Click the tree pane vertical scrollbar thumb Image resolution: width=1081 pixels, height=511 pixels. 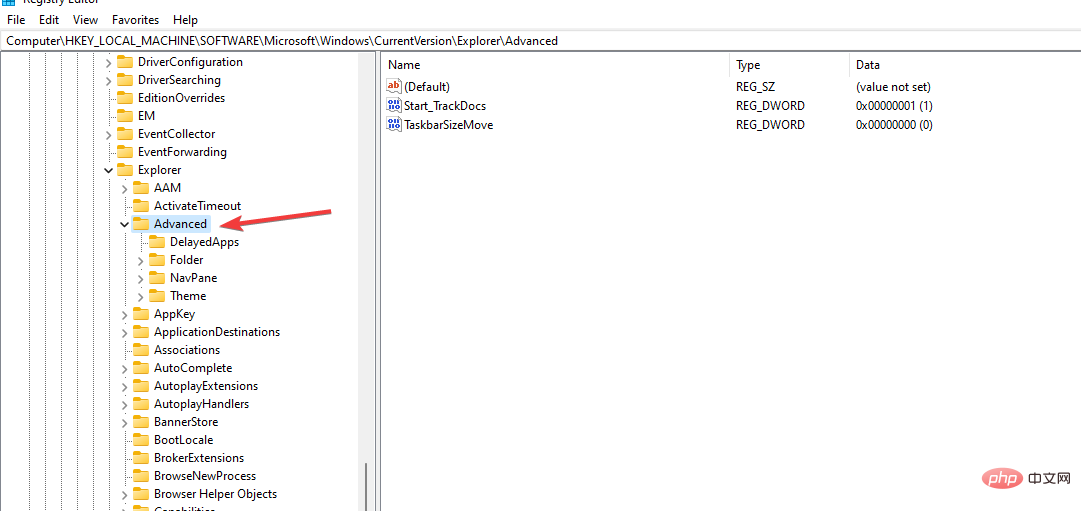pos(366,487)
